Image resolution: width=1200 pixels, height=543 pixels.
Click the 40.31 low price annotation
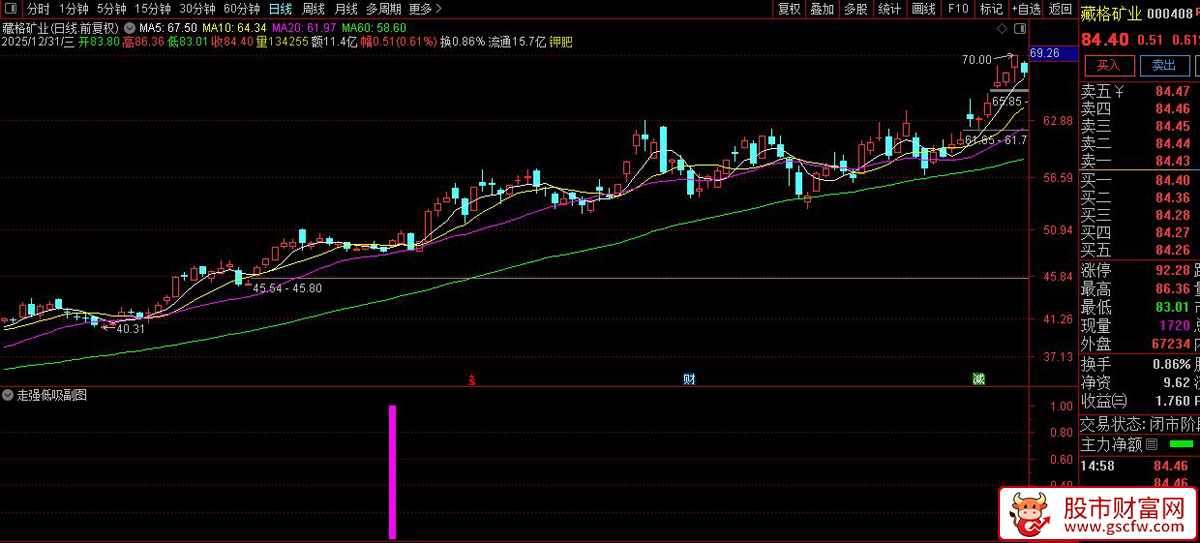131,328
